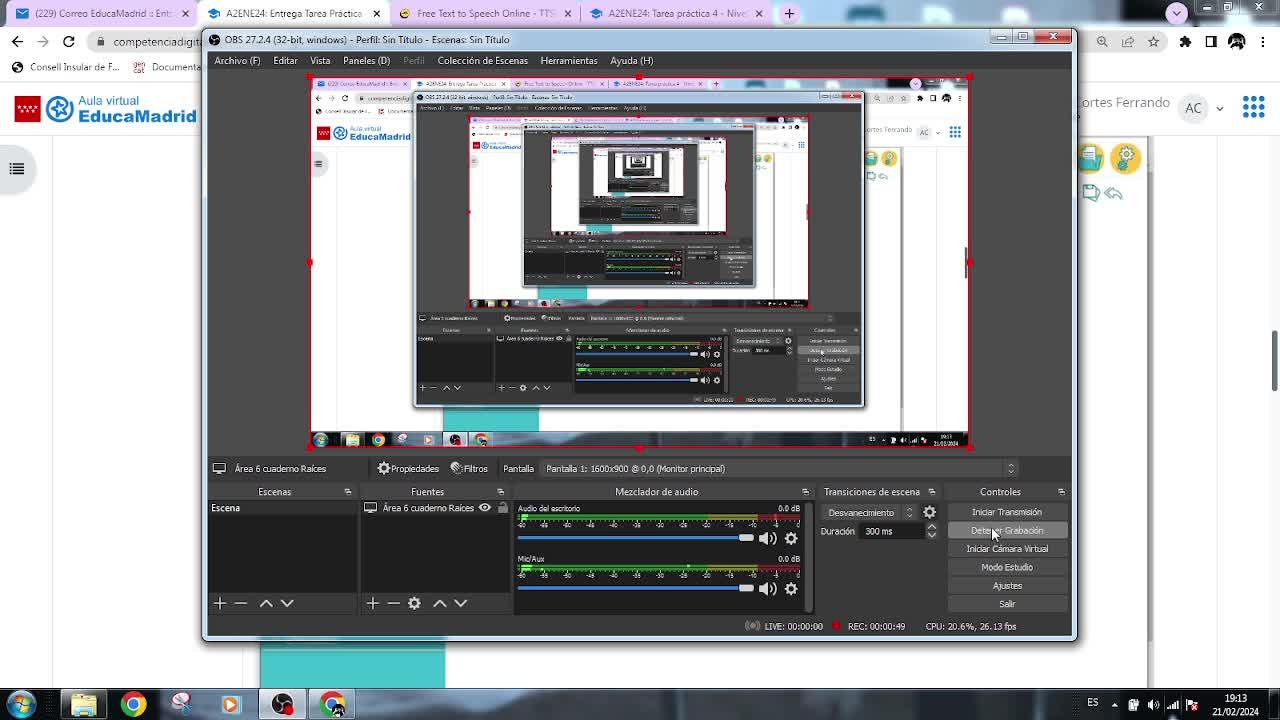Image resolution: width=1280 pixels, height=720 pixels.
Task: Move source up in Fuentes list
Action: coord(439,603)
